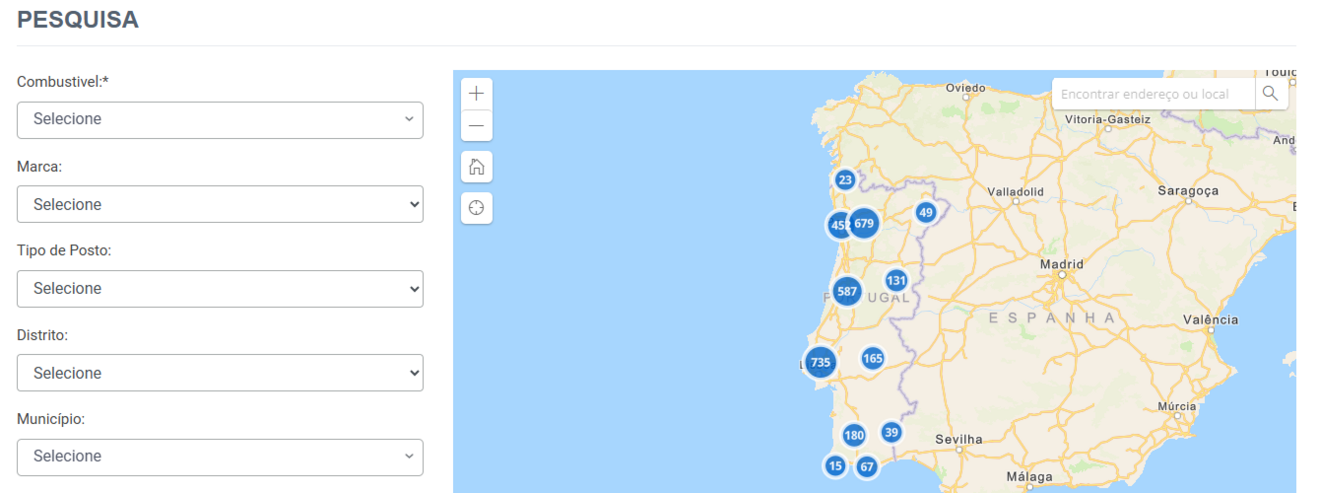This screenshot has height=493, width=1320.
Task: Open cluster marker 679
Action: (x=864, y=223)
